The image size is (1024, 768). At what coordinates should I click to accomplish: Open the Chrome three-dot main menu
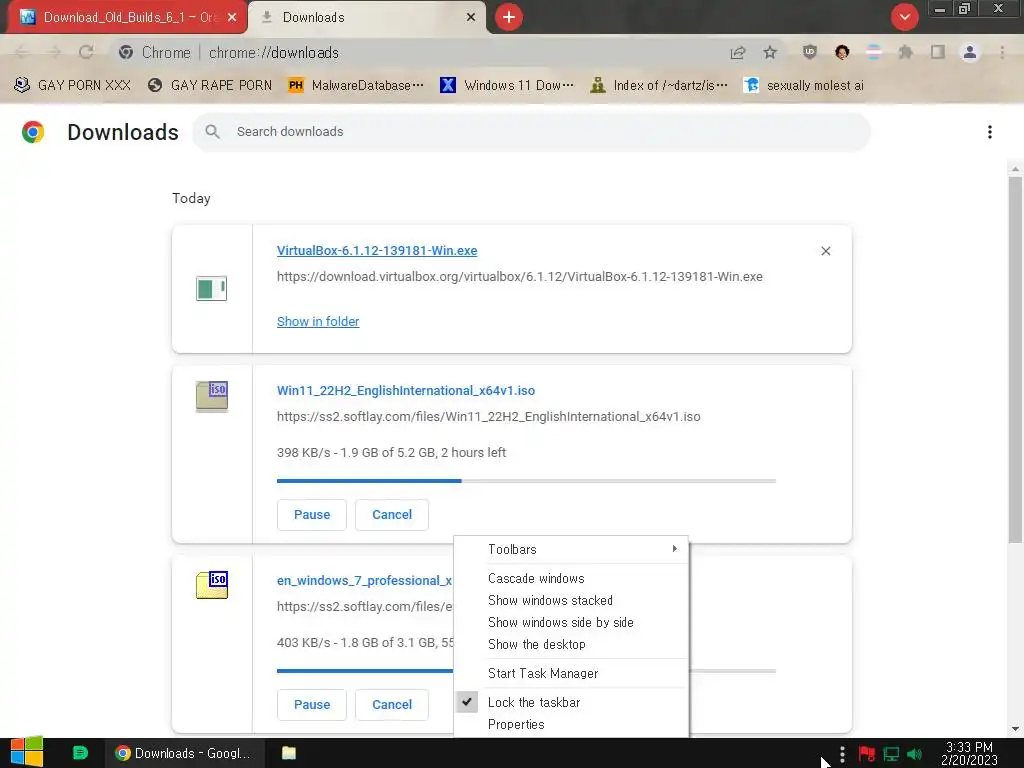(1002, 52)
